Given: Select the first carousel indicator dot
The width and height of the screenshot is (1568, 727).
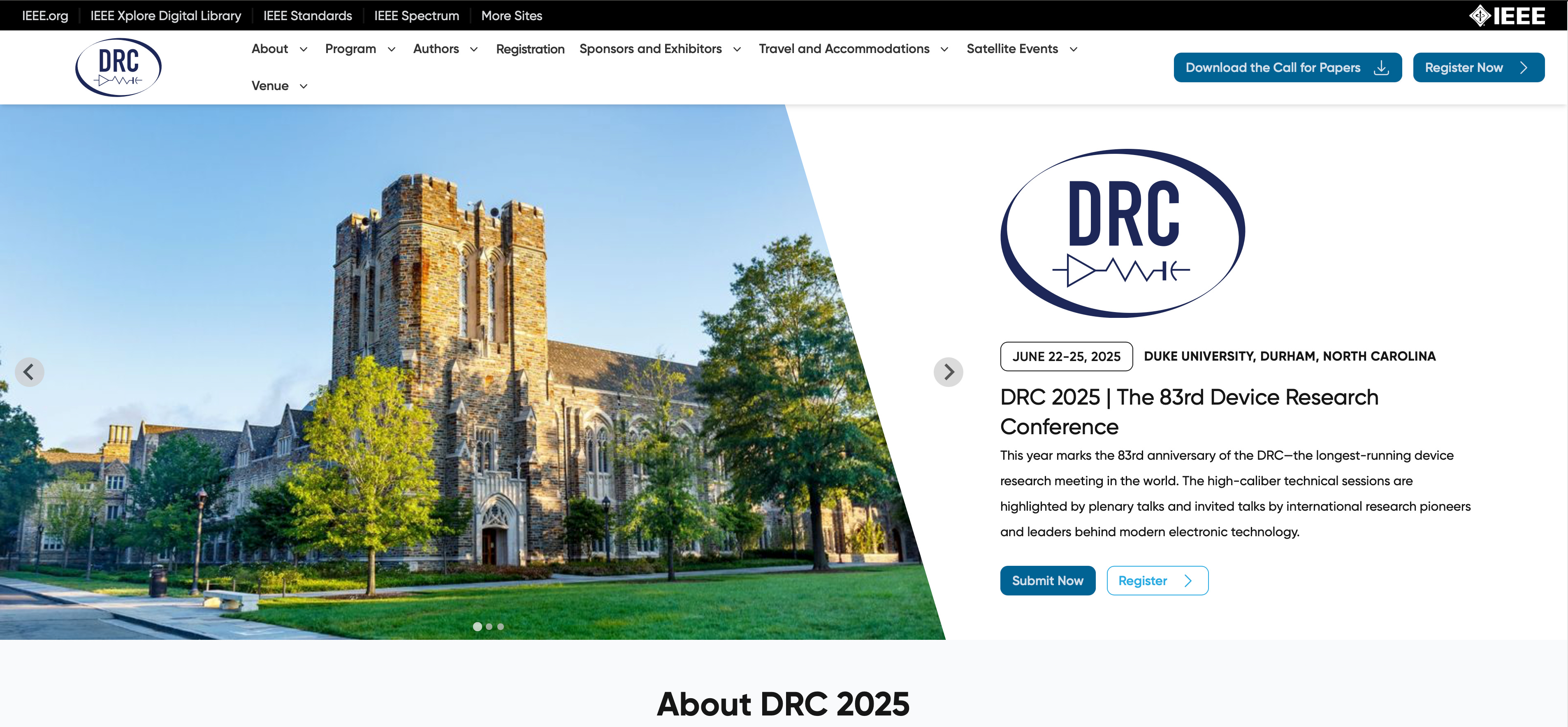Looking at the screenshot, I should pyautogui.click(x=477, y=627).
